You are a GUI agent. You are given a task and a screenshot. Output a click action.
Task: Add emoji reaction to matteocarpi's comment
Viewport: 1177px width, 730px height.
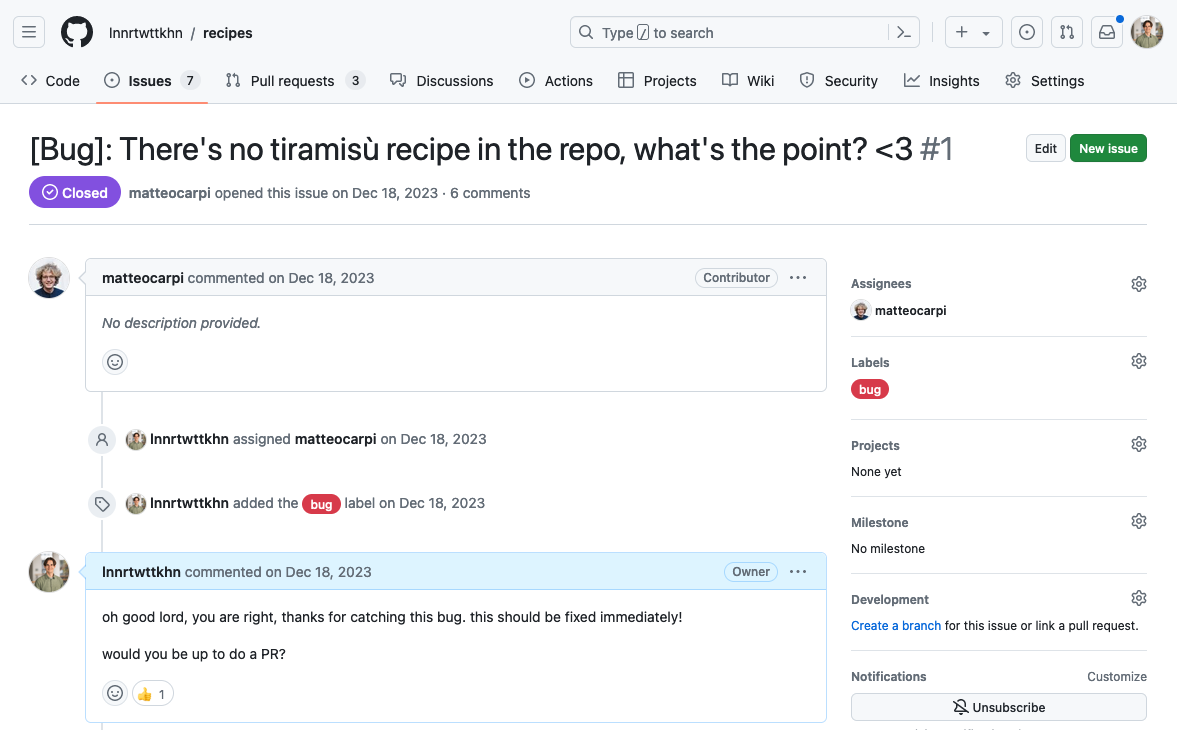[115, 362]
